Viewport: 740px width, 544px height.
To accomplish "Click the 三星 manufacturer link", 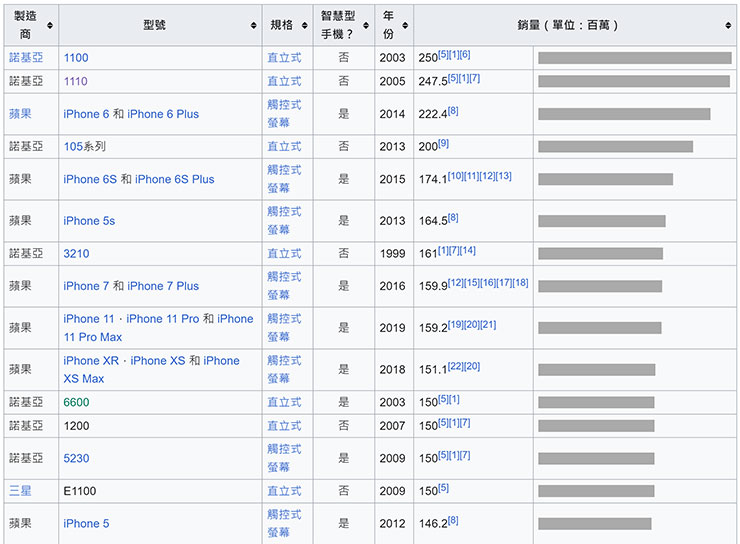I will (20, 492).
